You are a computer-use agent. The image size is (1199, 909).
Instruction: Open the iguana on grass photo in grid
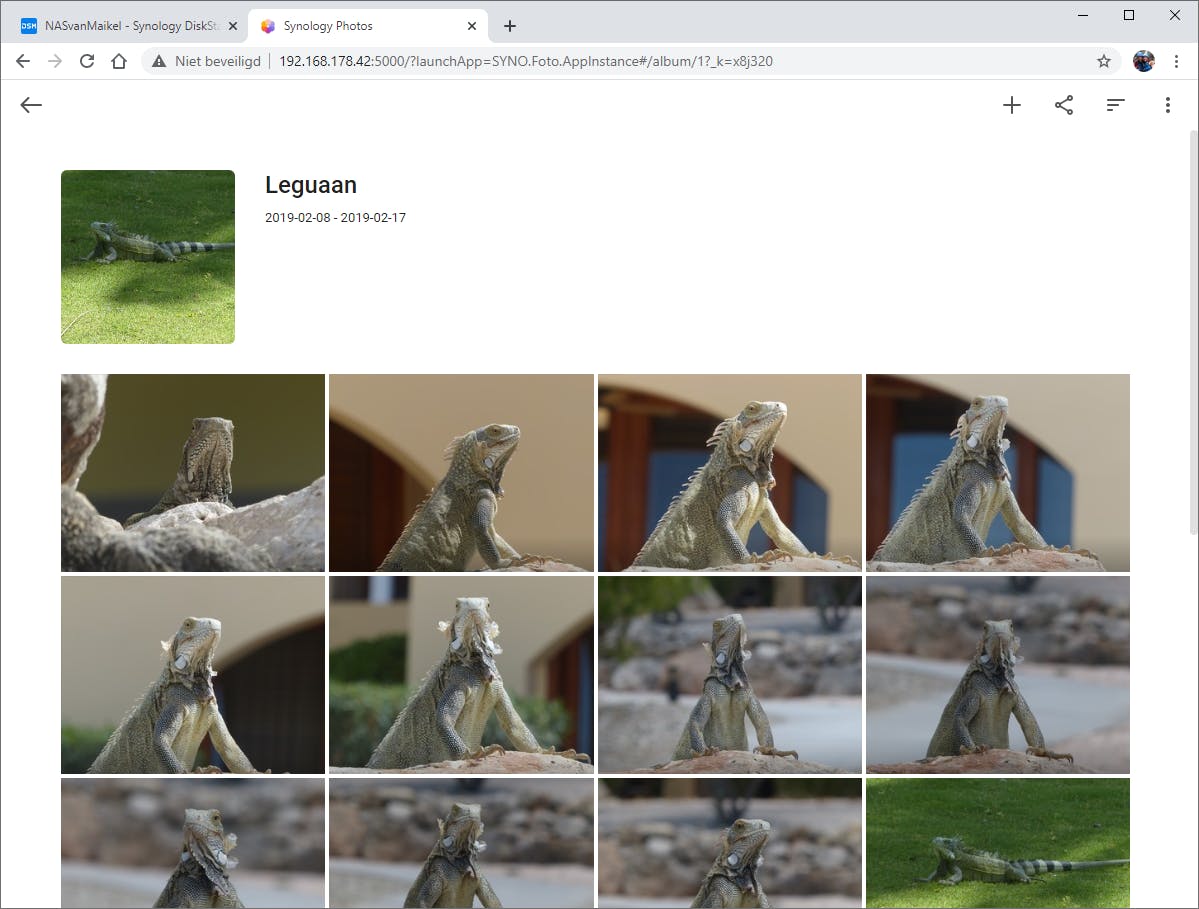(998, 843)
